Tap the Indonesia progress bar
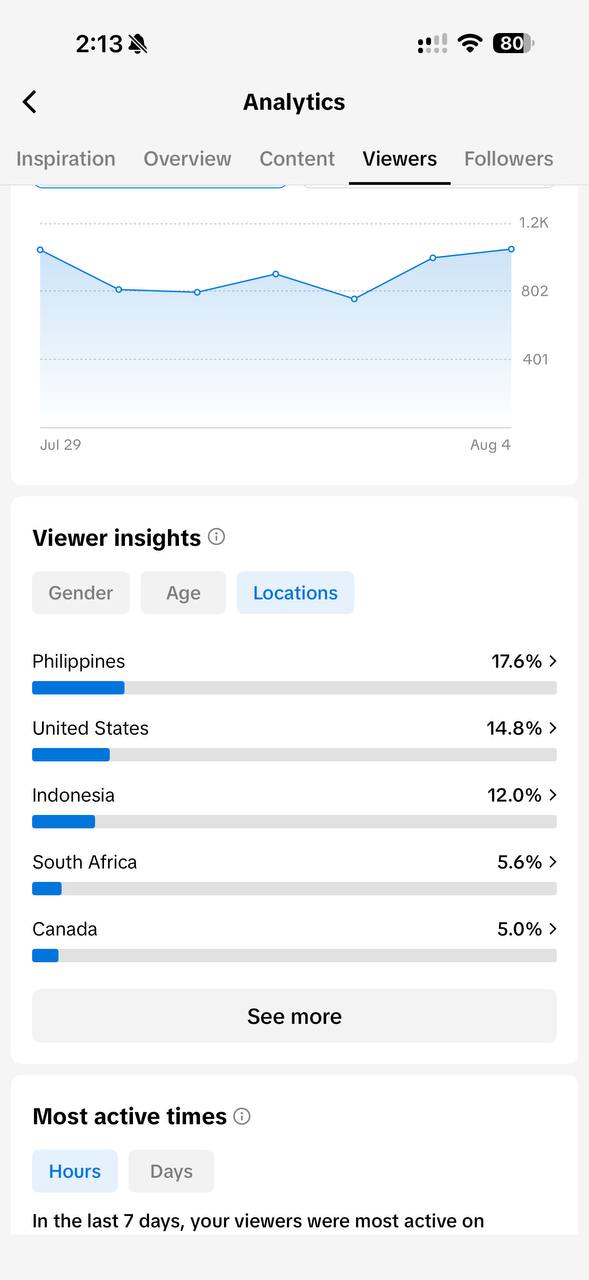 [294, 822]
